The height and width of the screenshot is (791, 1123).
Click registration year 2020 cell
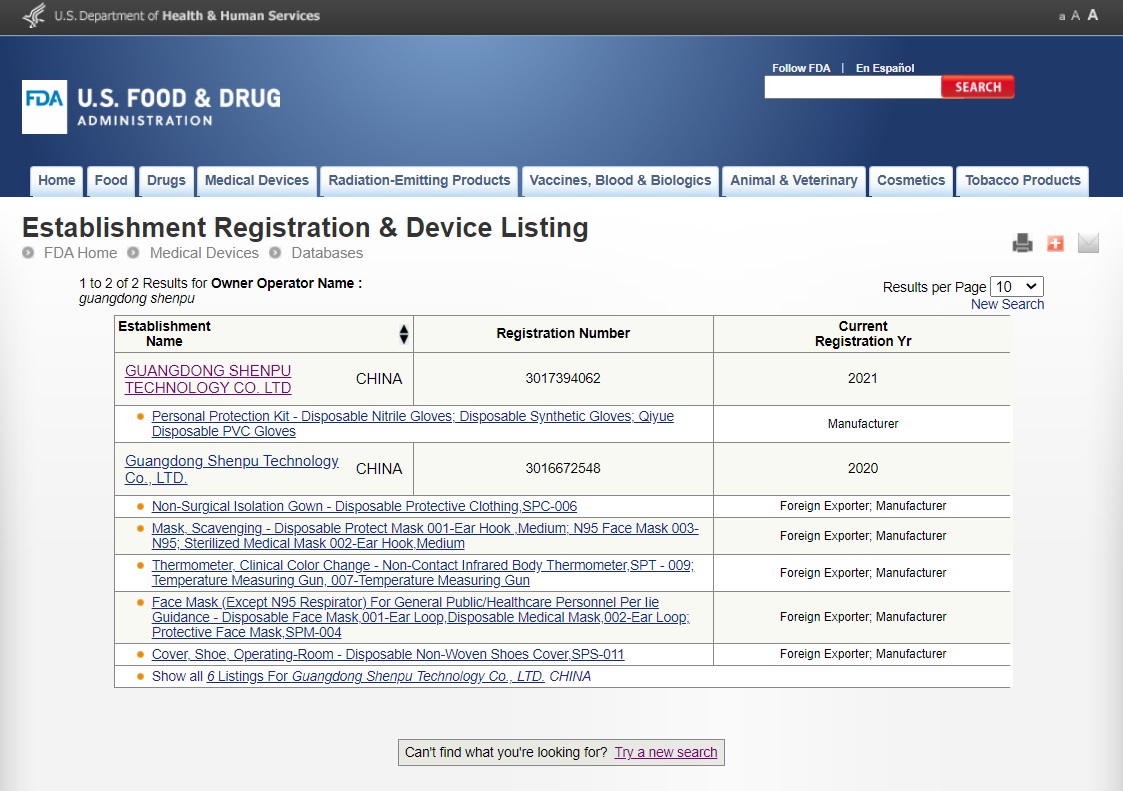pos(862,469)
